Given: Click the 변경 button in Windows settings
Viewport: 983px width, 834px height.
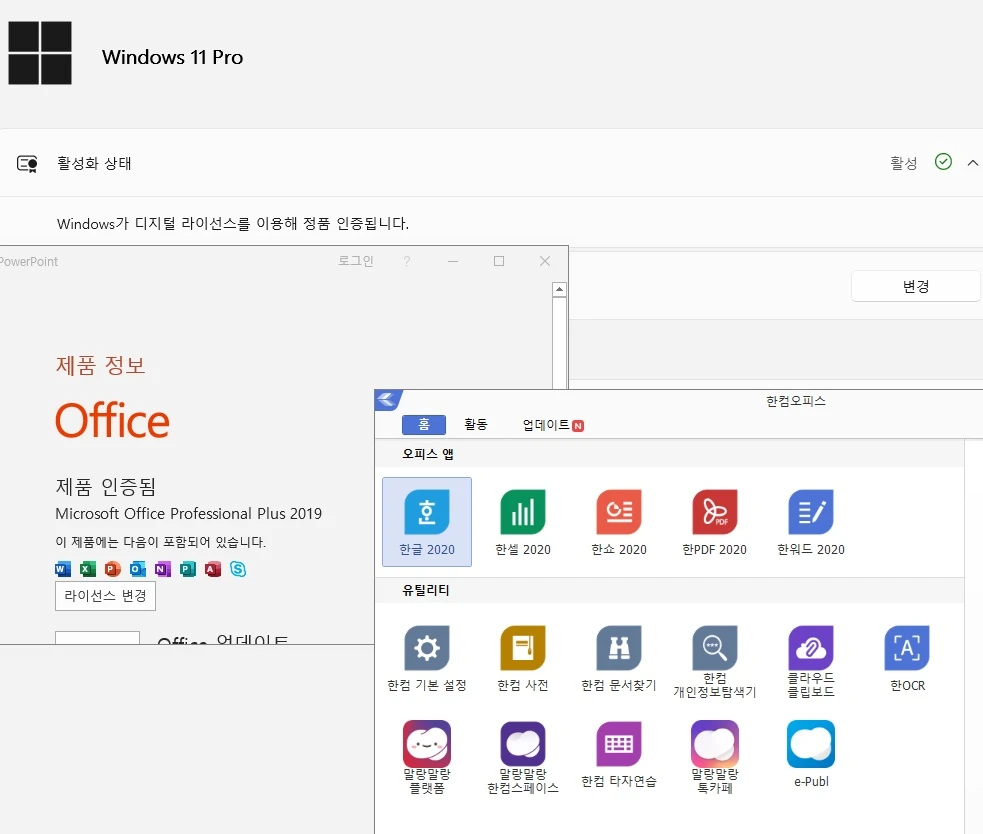Looking at the screenshot, I should coord(915,286).
